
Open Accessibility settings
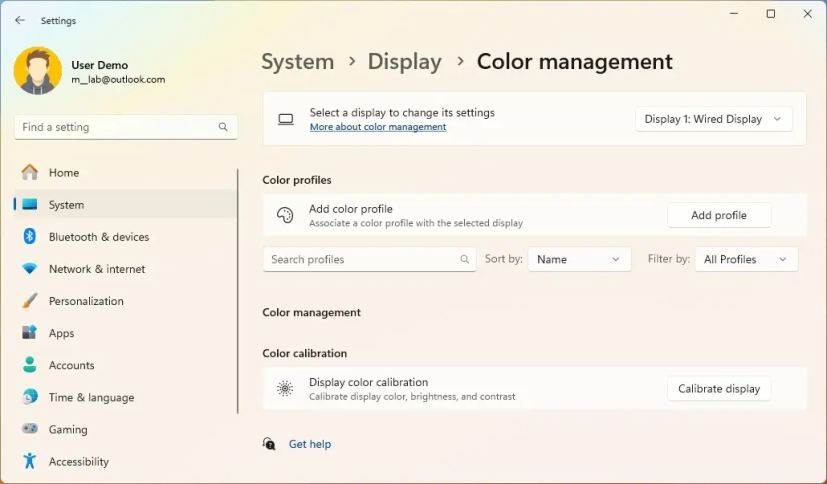click(x=78, y=462)
